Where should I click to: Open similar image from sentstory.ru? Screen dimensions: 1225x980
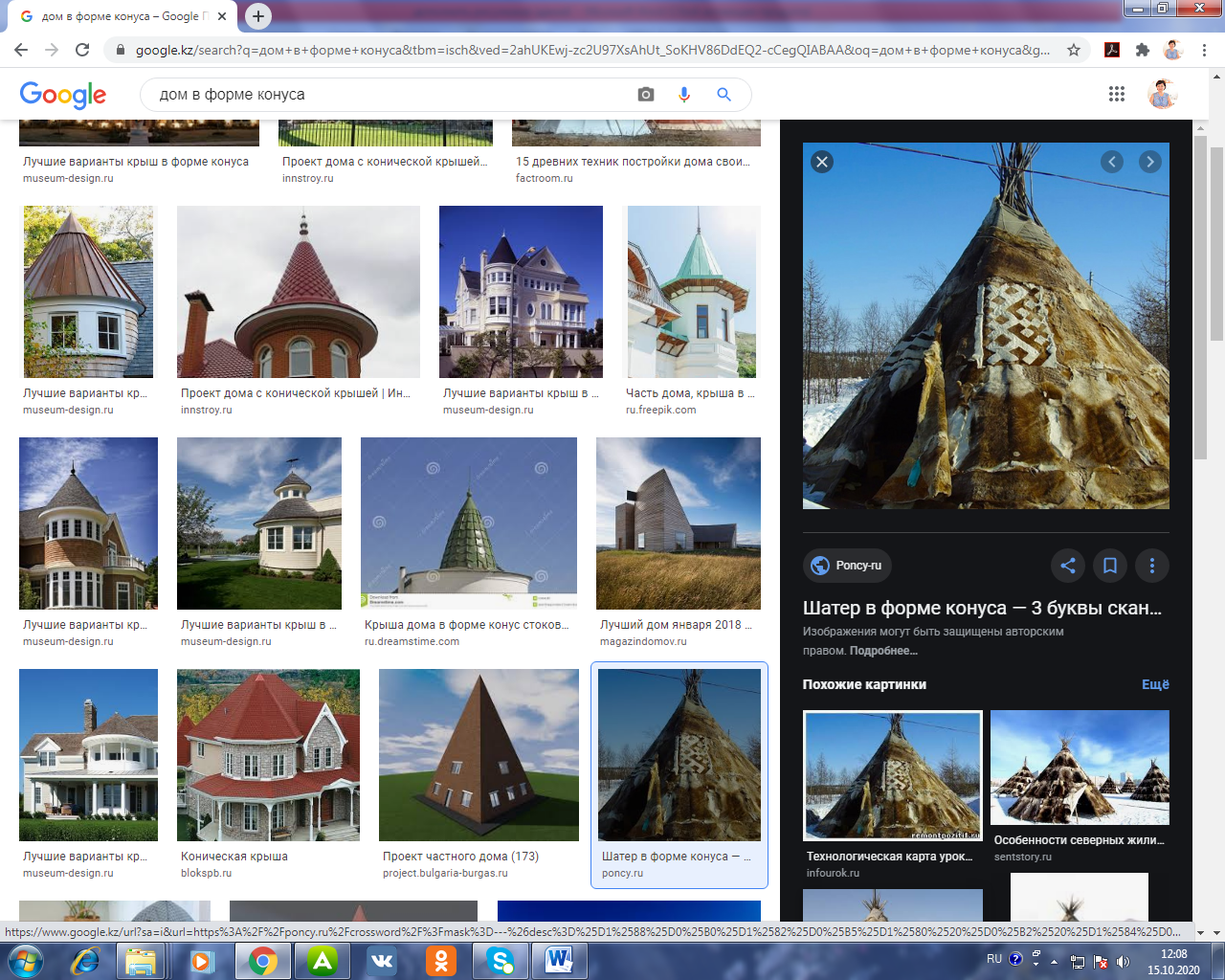click(x=1080, y=768)
